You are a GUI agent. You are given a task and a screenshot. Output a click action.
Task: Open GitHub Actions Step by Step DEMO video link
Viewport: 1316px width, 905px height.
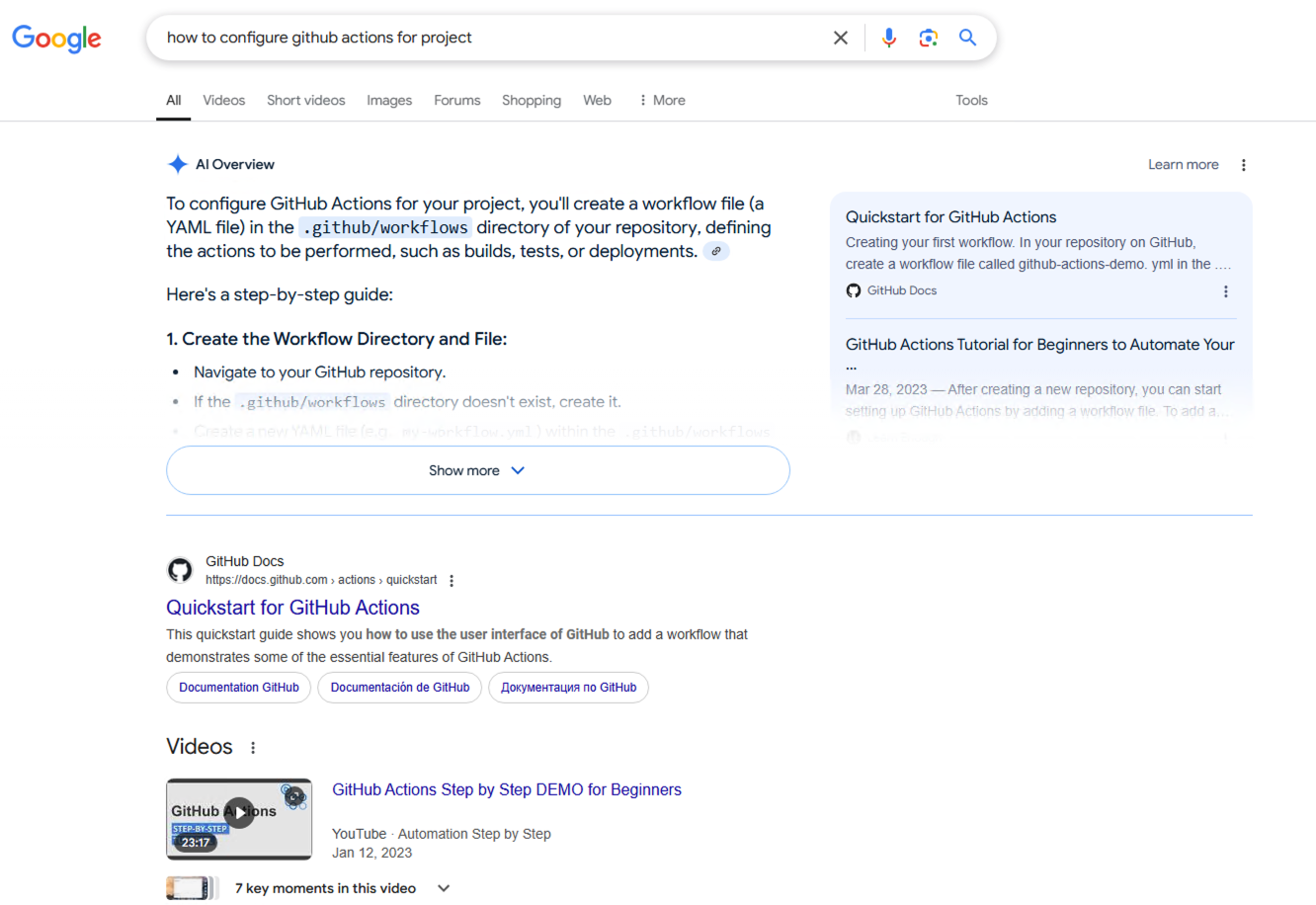[x=507, y=789]
